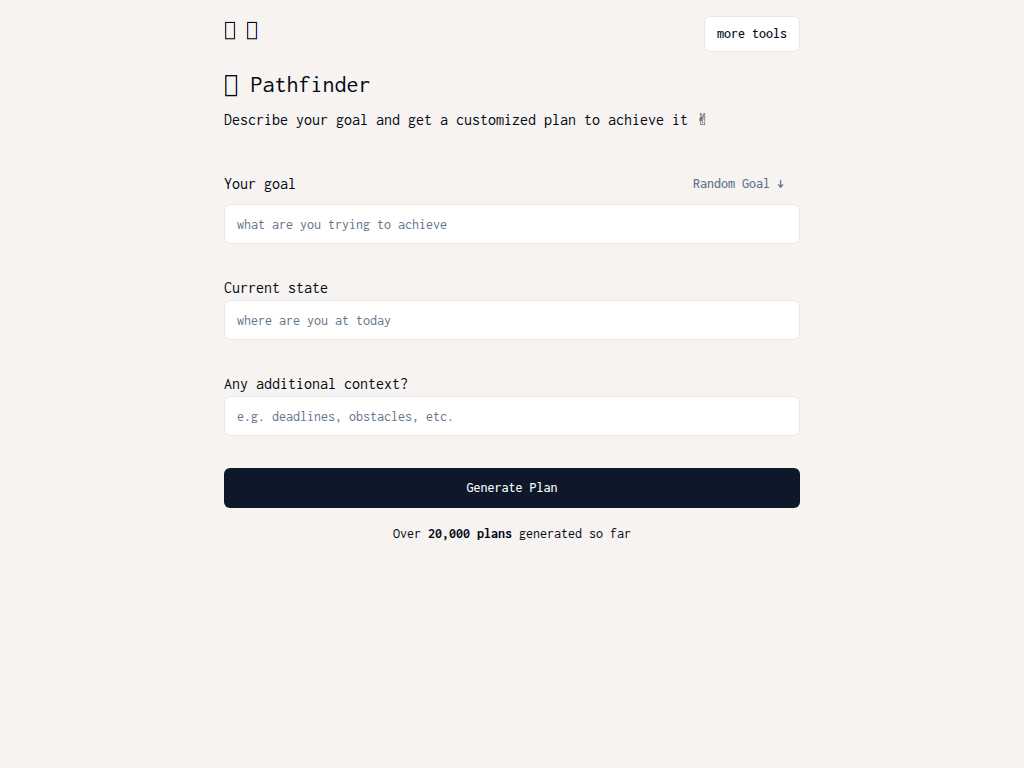
Task: Click the Pathfinder heading text
Action: pyautogui.click(x=310, y=85)
